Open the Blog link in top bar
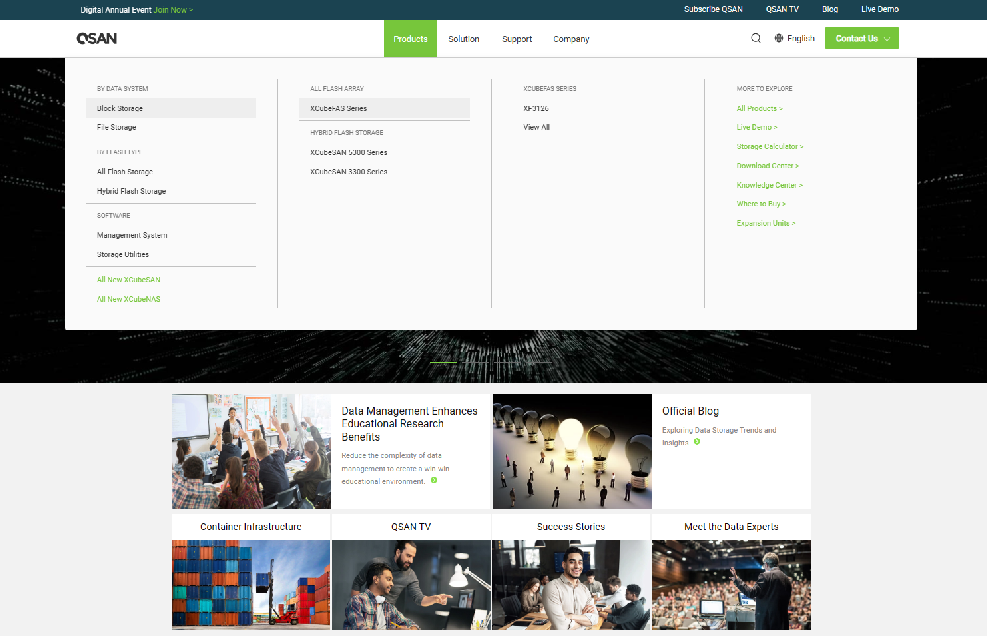 click(830, 9)
